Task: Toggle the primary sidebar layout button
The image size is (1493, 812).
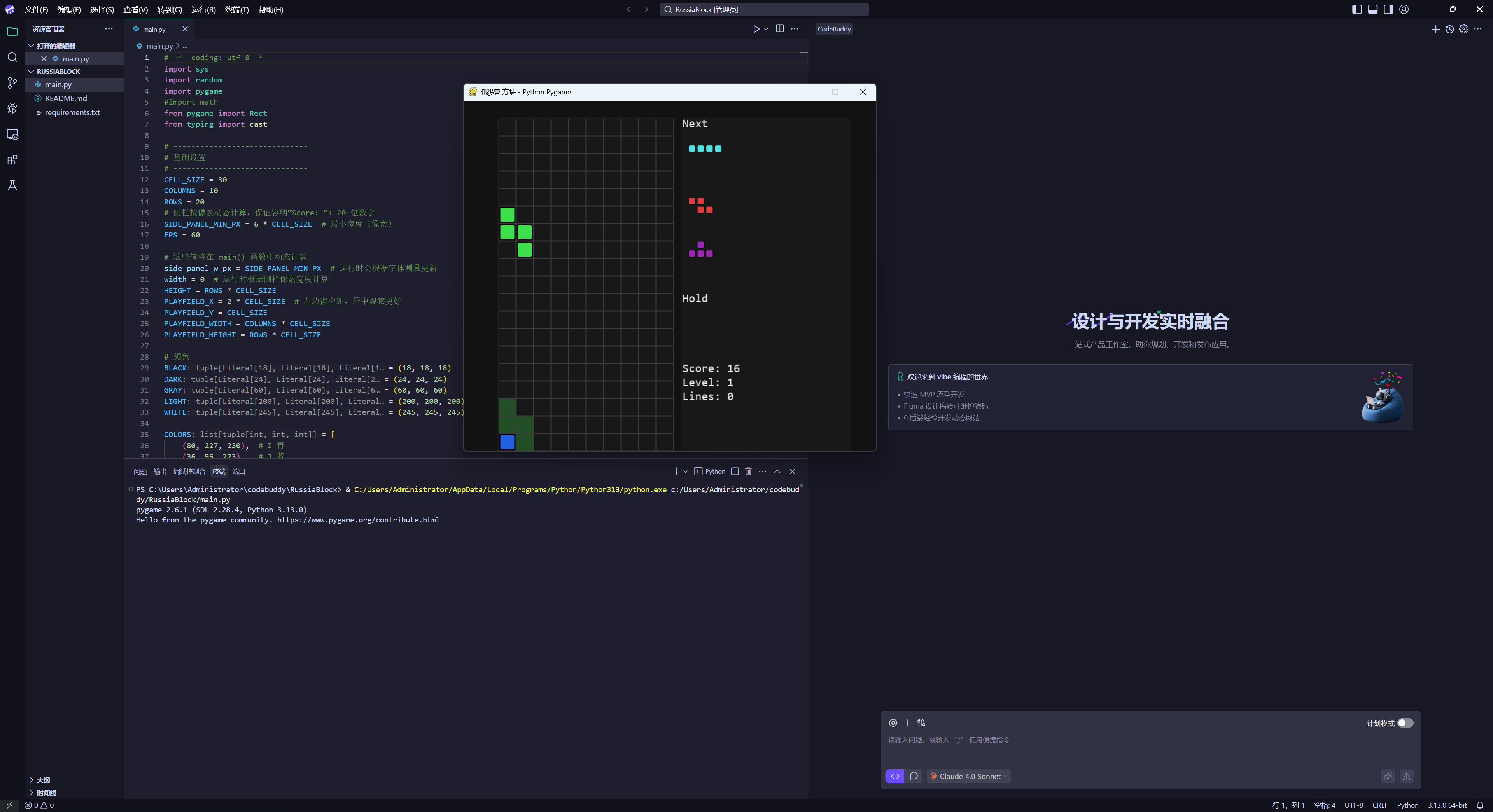Action: coord(1357,9)
